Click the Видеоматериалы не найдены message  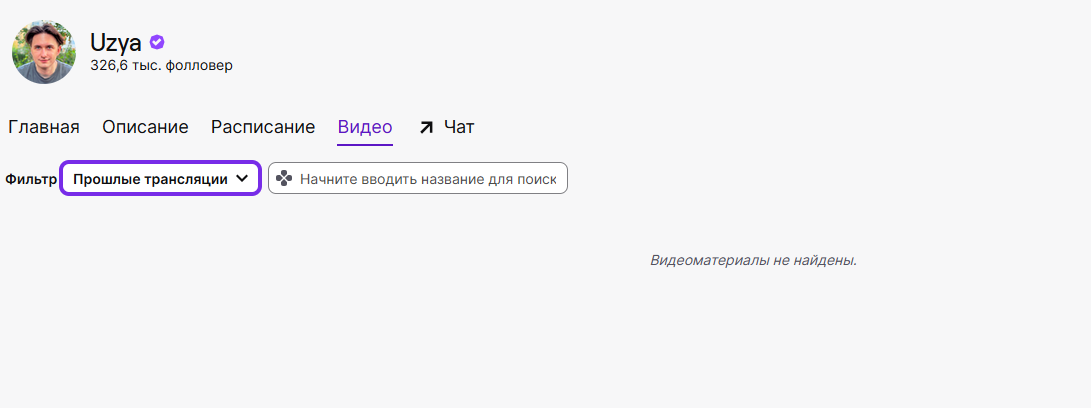pyautogui.click(x=753, y=260)
